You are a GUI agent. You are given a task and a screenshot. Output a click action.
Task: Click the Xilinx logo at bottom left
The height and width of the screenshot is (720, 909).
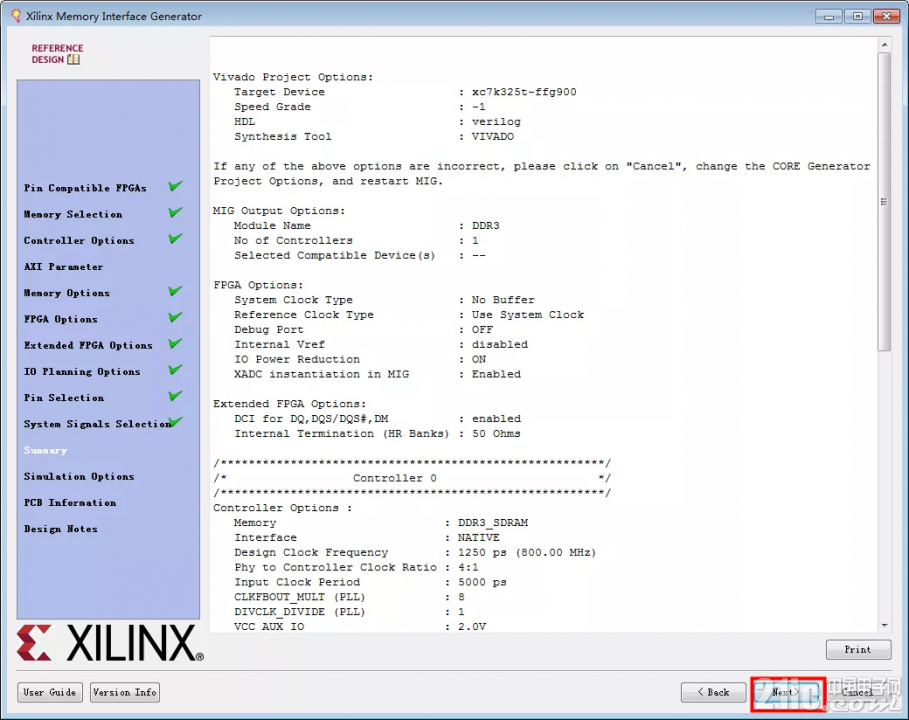pos(110,643)
